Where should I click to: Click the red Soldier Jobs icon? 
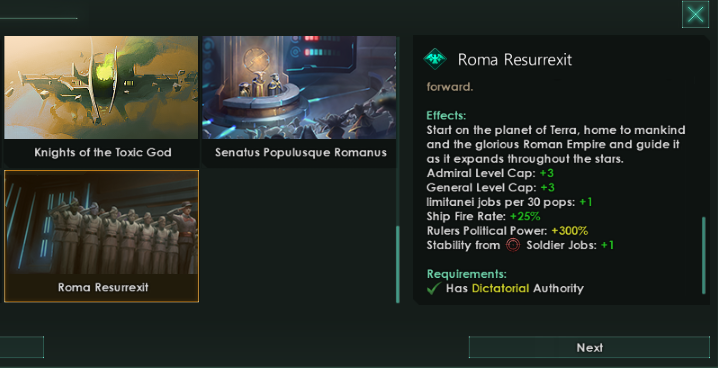coord(513,245)
